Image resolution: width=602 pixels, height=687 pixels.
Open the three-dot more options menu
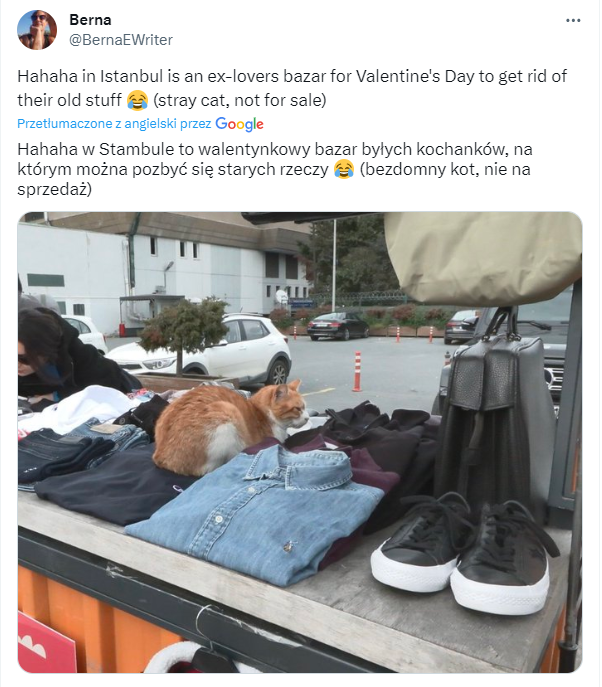(573, 21)
